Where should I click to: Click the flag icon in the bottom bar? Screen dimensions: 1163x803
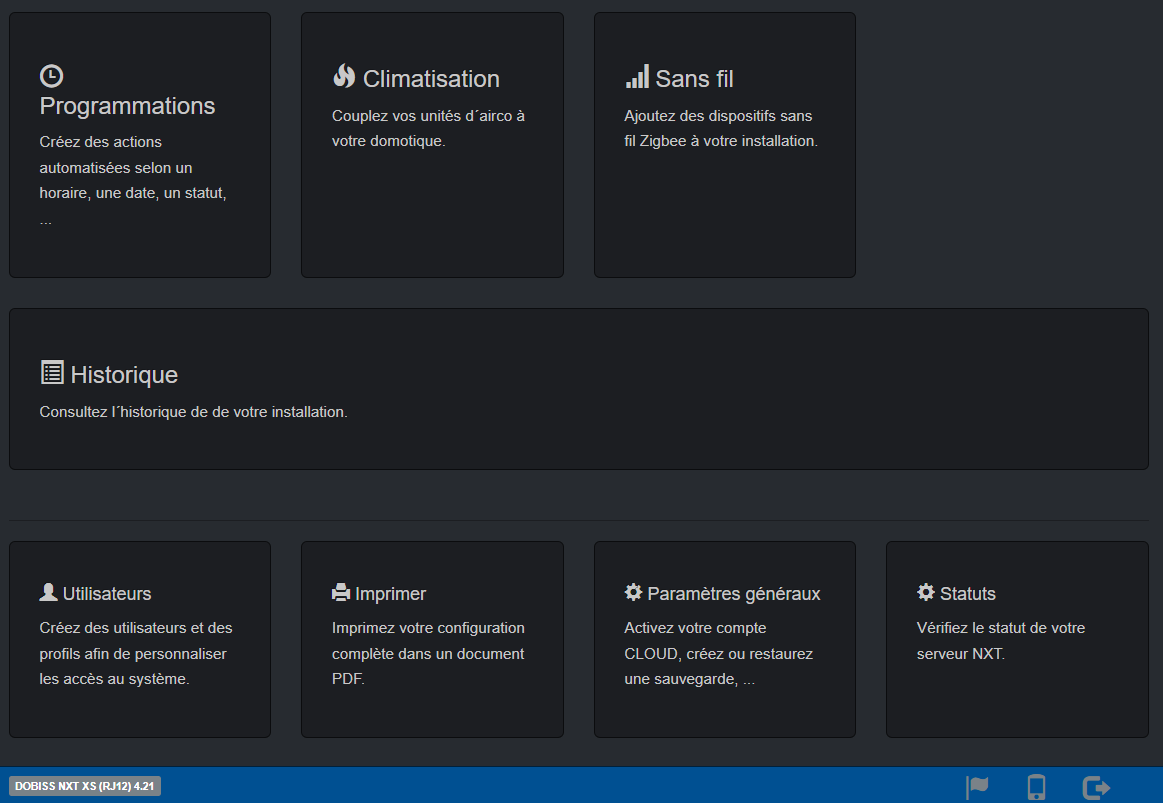[x=977, y=787]
